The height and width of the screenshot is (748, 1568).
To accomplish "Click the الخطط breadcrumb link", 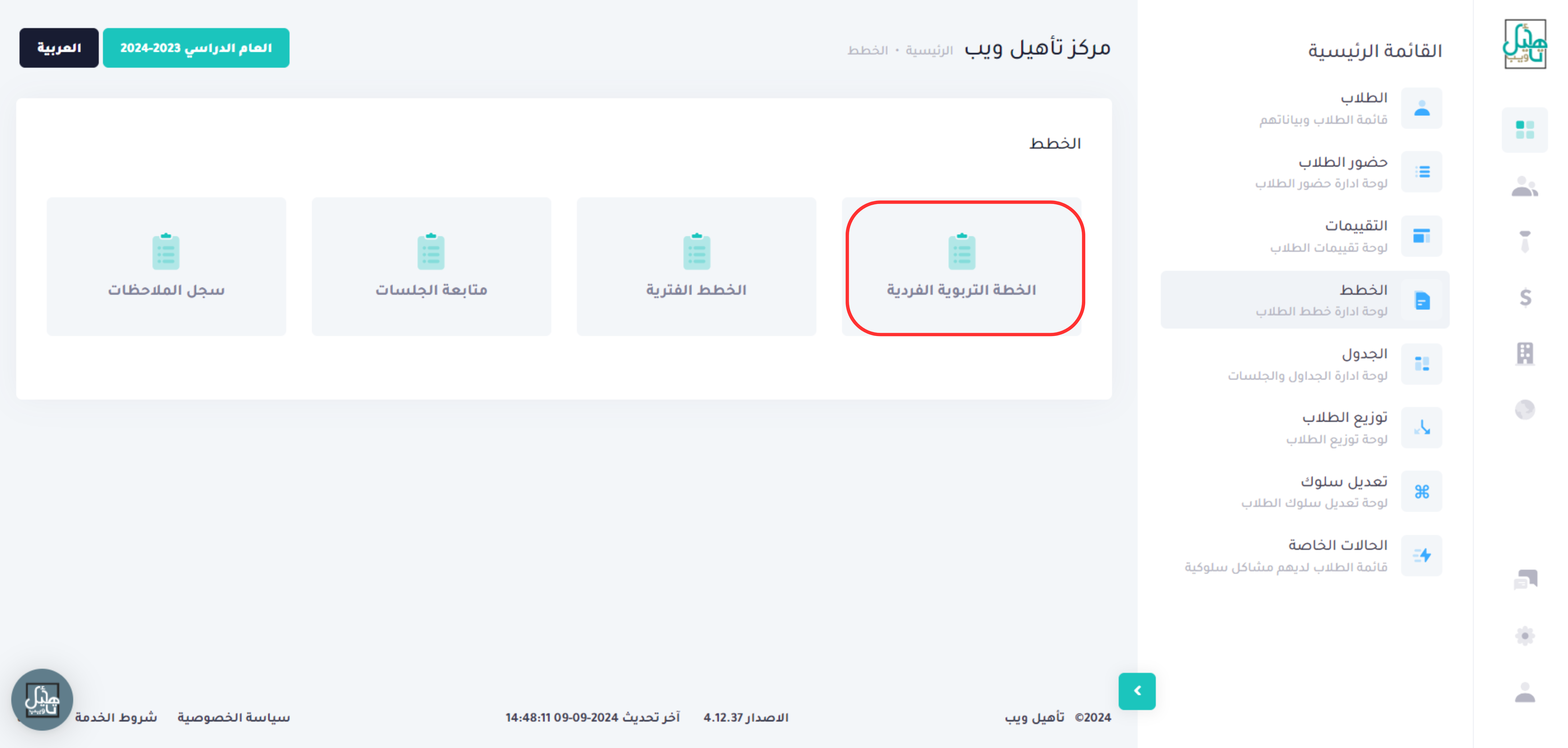I will (867, 50).
